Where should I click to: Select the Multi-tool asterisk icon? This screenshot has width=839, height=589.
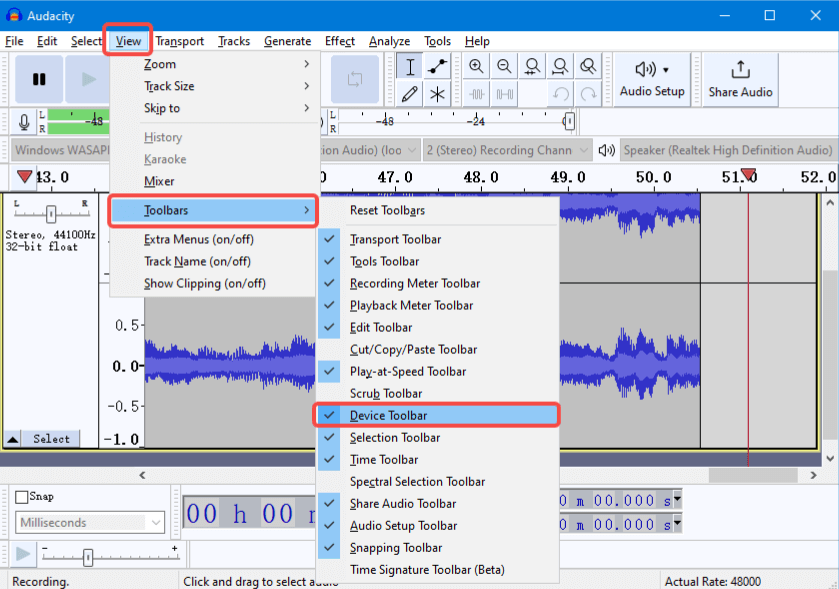click(x=437, y=94)
